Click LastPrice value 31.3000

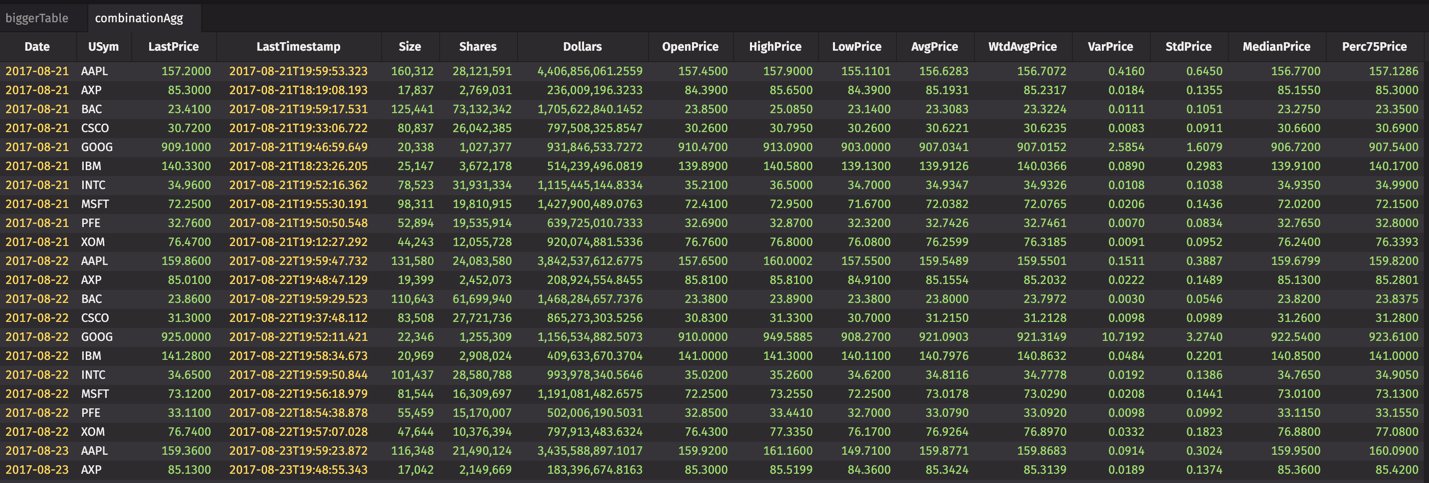point(189,318)
